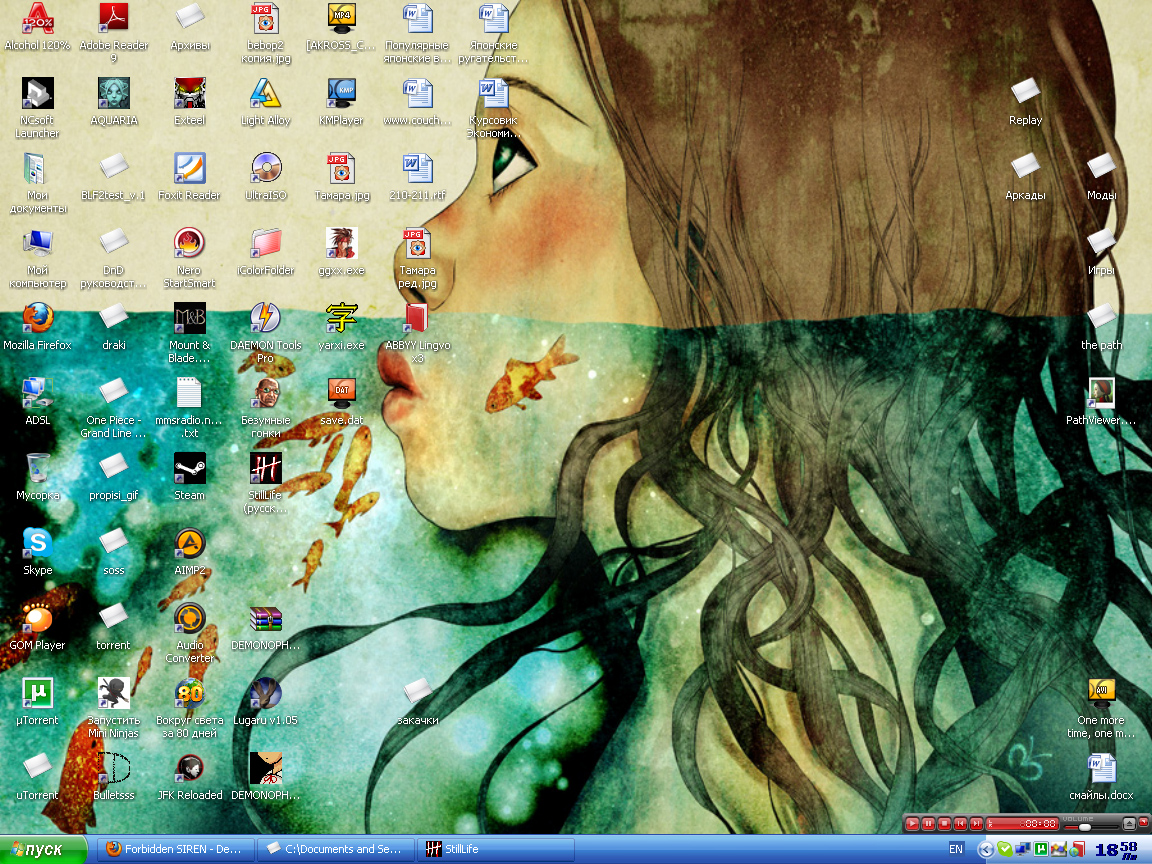Select the Курсовик Экономи... Word document
The image size is (1152, 864).
pos(494,108)
